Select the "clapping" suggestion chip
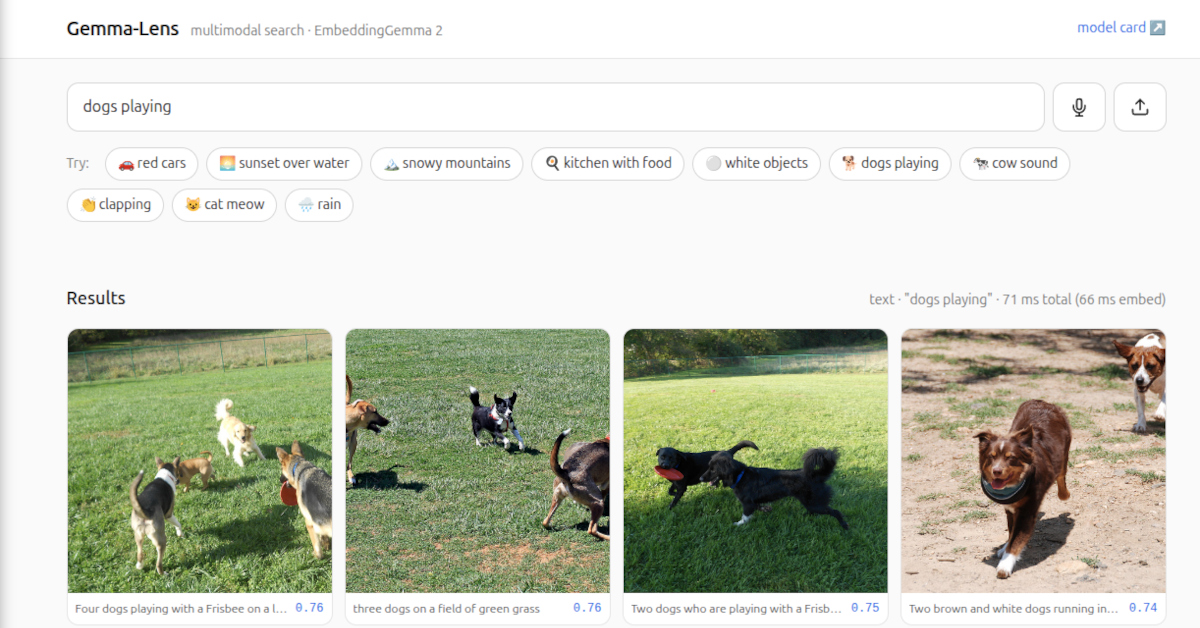1200x628 pixels. click(115, 205)
